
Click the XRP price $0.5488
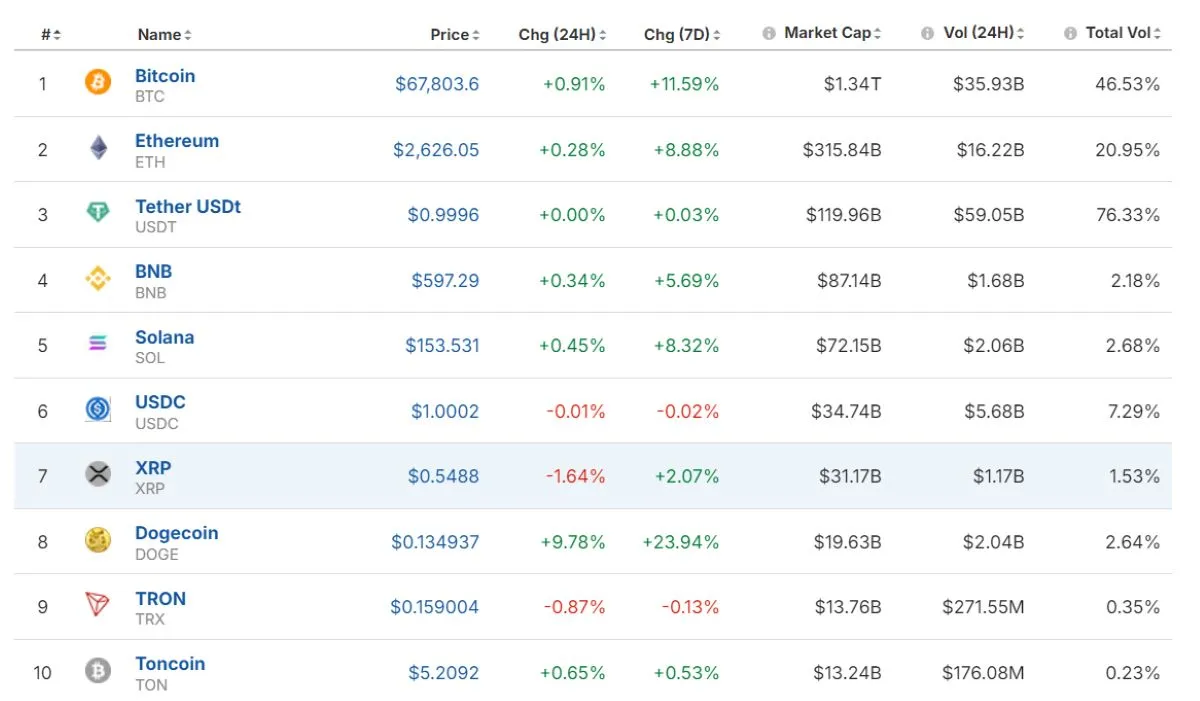pos(443,477)
